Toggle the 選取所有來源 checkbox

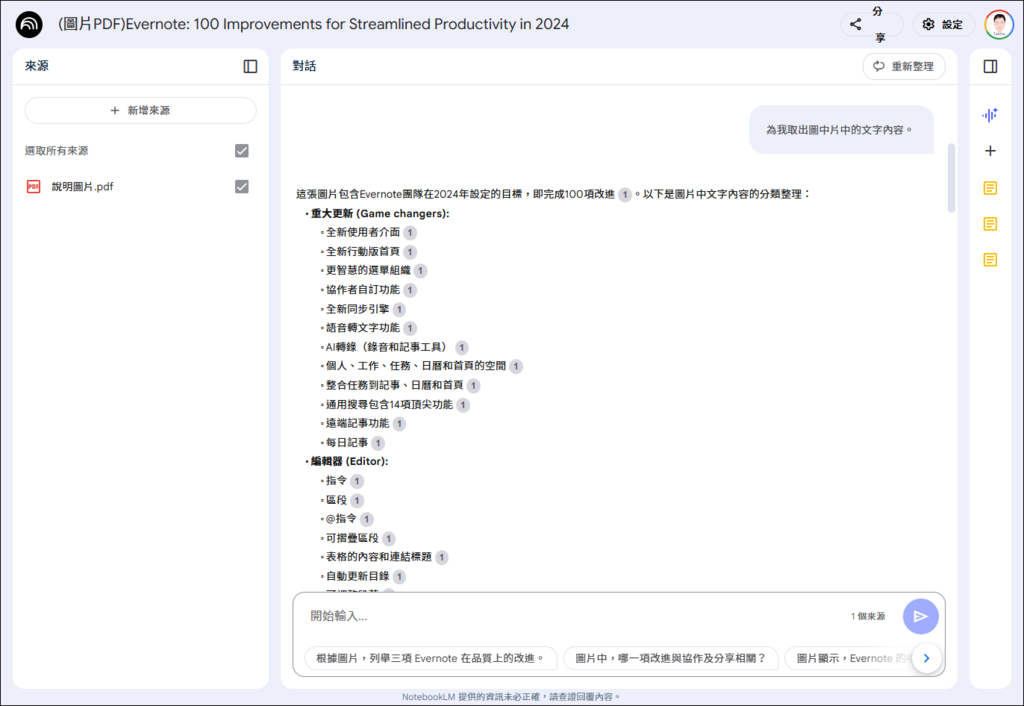[x=242, y=151]
